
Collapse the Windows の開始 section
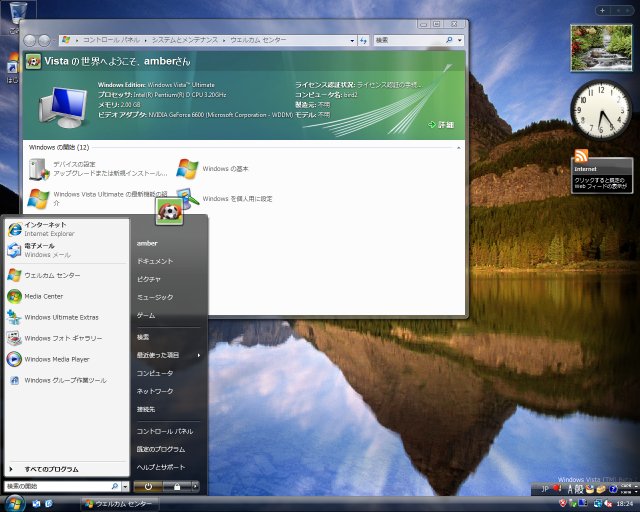[459, 148]
